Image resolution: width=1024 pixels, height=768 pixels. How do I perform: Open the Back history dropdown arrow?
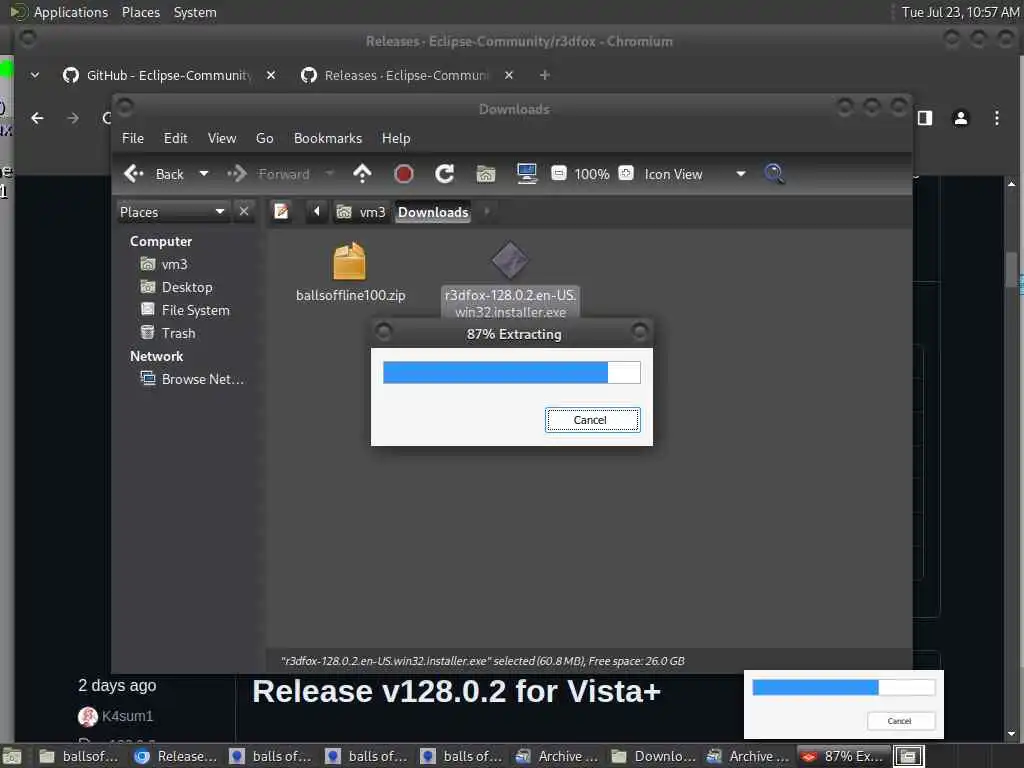pyautogui.click(x=204, y=174)
